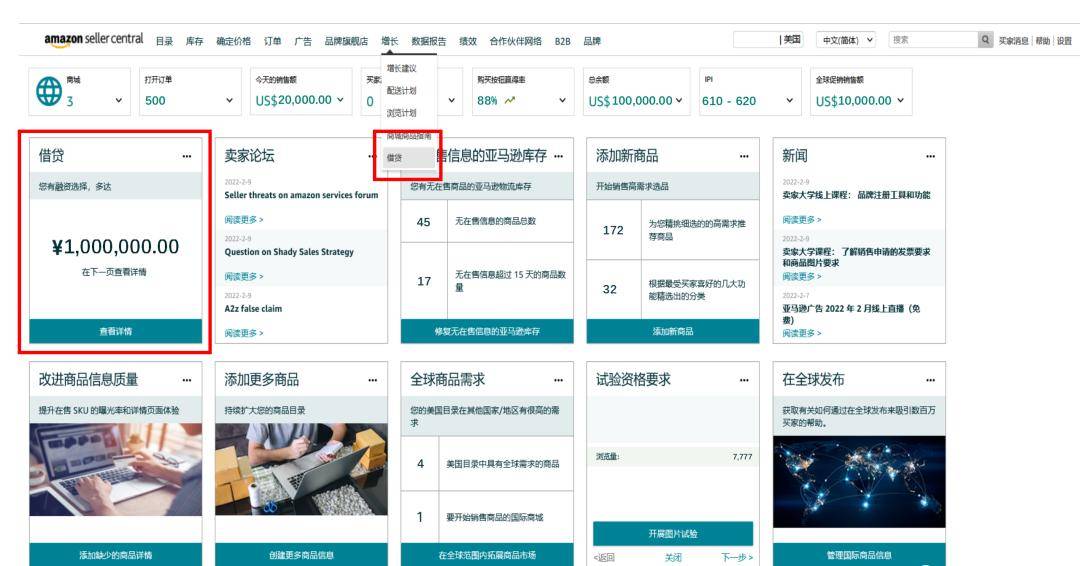Viewport: 1080px width, 566px height.
Task: Expand the 商城 summary tile chevron
Action: coord(118,101)
